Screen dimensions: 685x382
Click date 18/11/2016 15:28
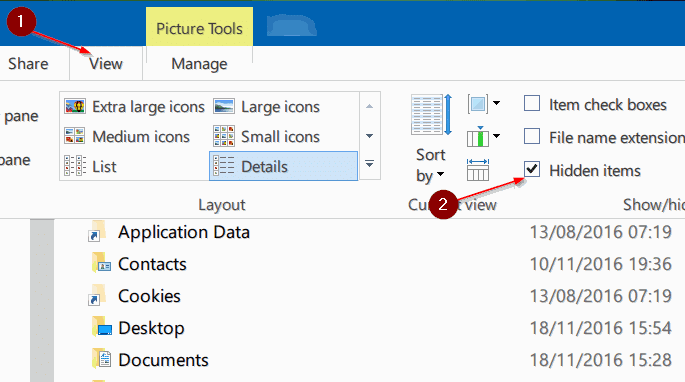(x=601, y=360)
